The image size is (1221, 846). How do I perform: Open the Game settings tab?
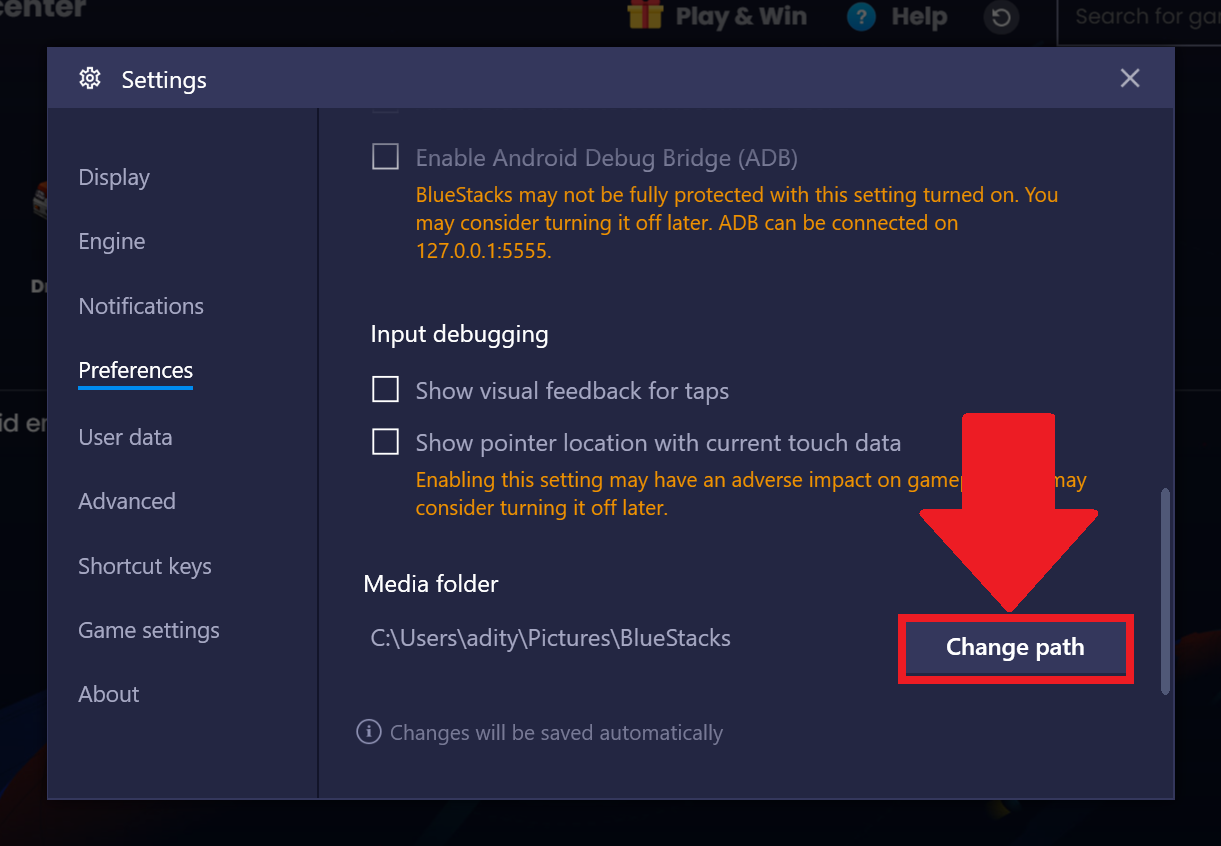(149, 630)
